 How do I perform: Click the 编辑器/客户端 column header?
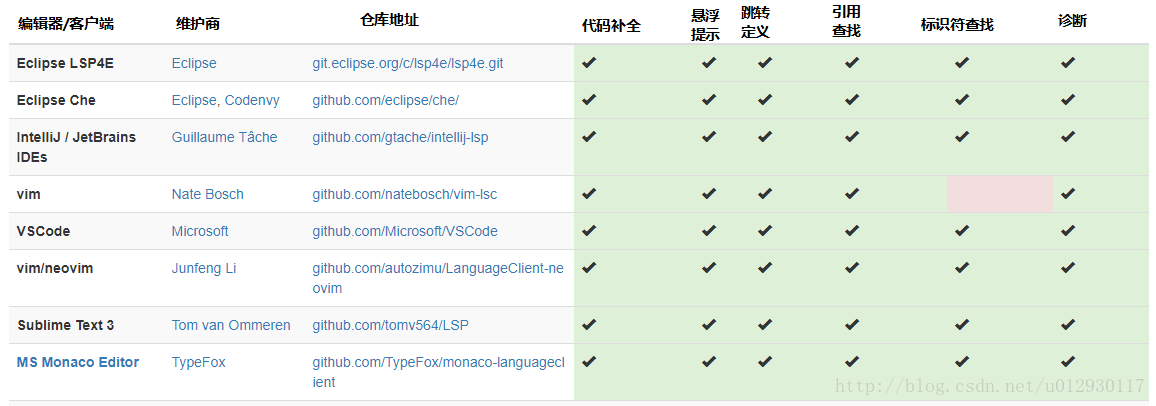click(66, 24)
